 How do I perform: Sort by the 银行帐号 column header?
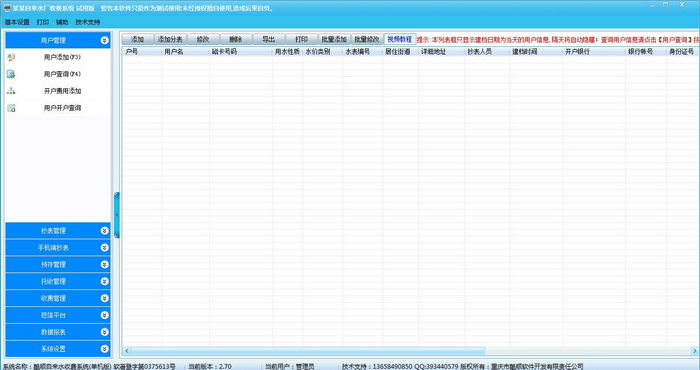pos(646,52)
